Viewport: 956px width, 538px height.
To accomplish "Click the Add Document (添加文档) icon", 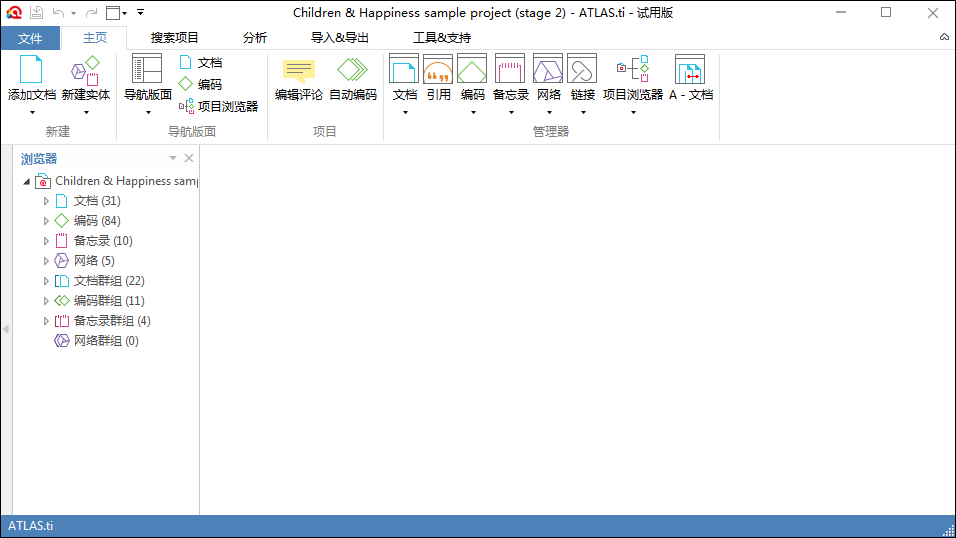I will pyautogui.click(x=31, y=69).
